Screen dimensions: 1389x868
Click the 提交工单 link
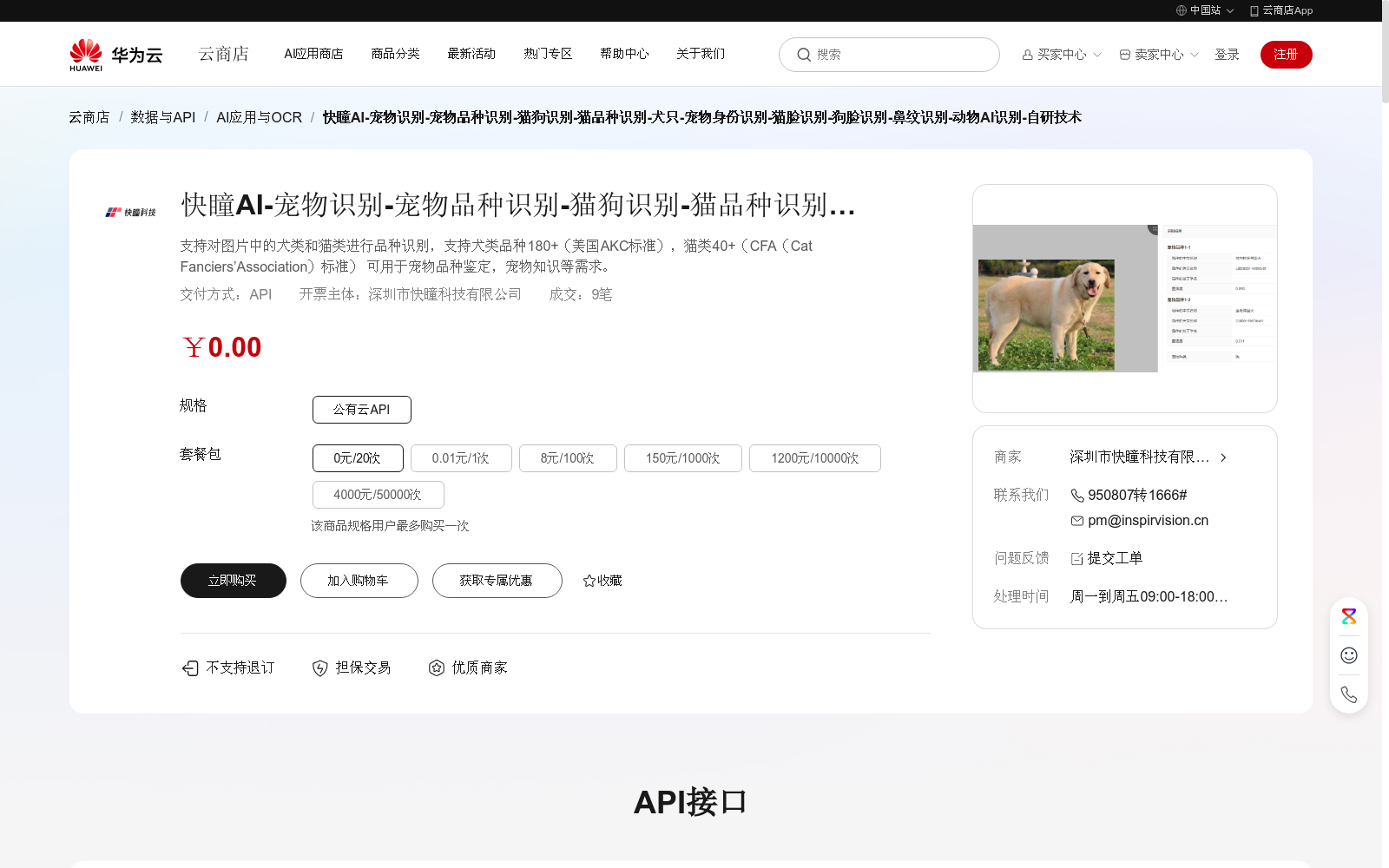point(1115,559)
